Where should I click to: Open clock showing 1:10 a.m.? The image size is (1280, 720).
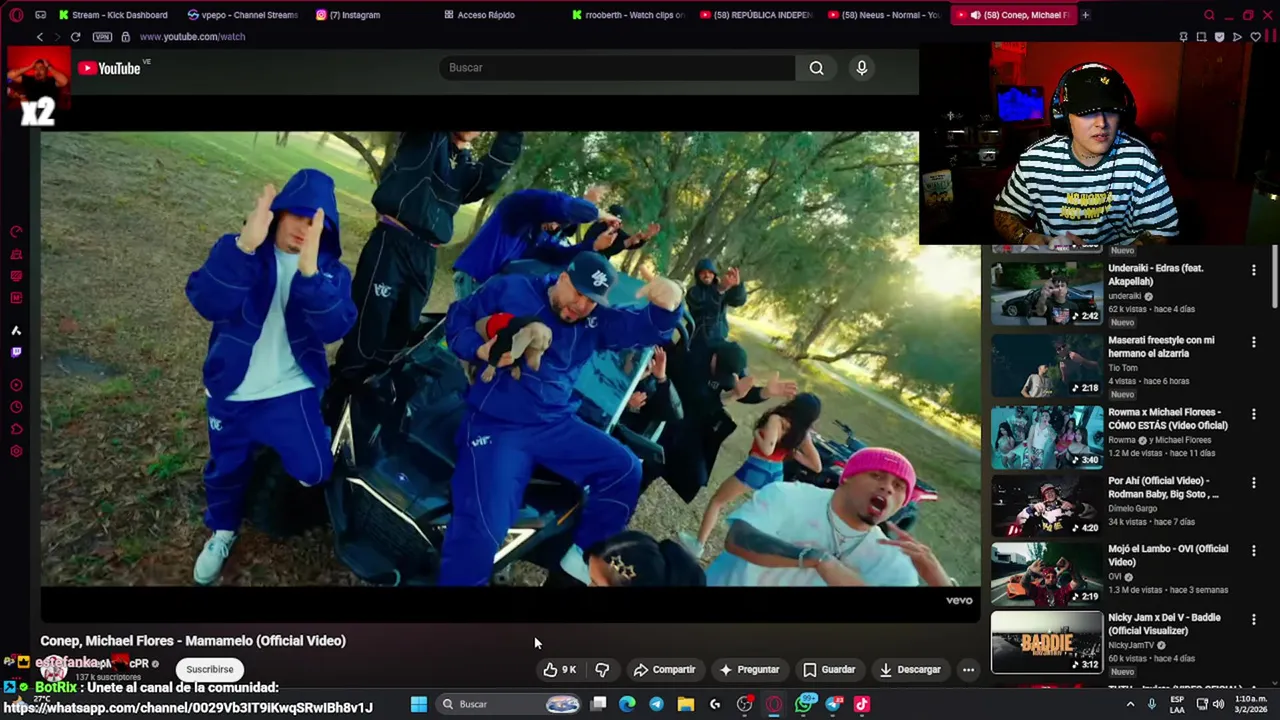[x=1250, y=704]
